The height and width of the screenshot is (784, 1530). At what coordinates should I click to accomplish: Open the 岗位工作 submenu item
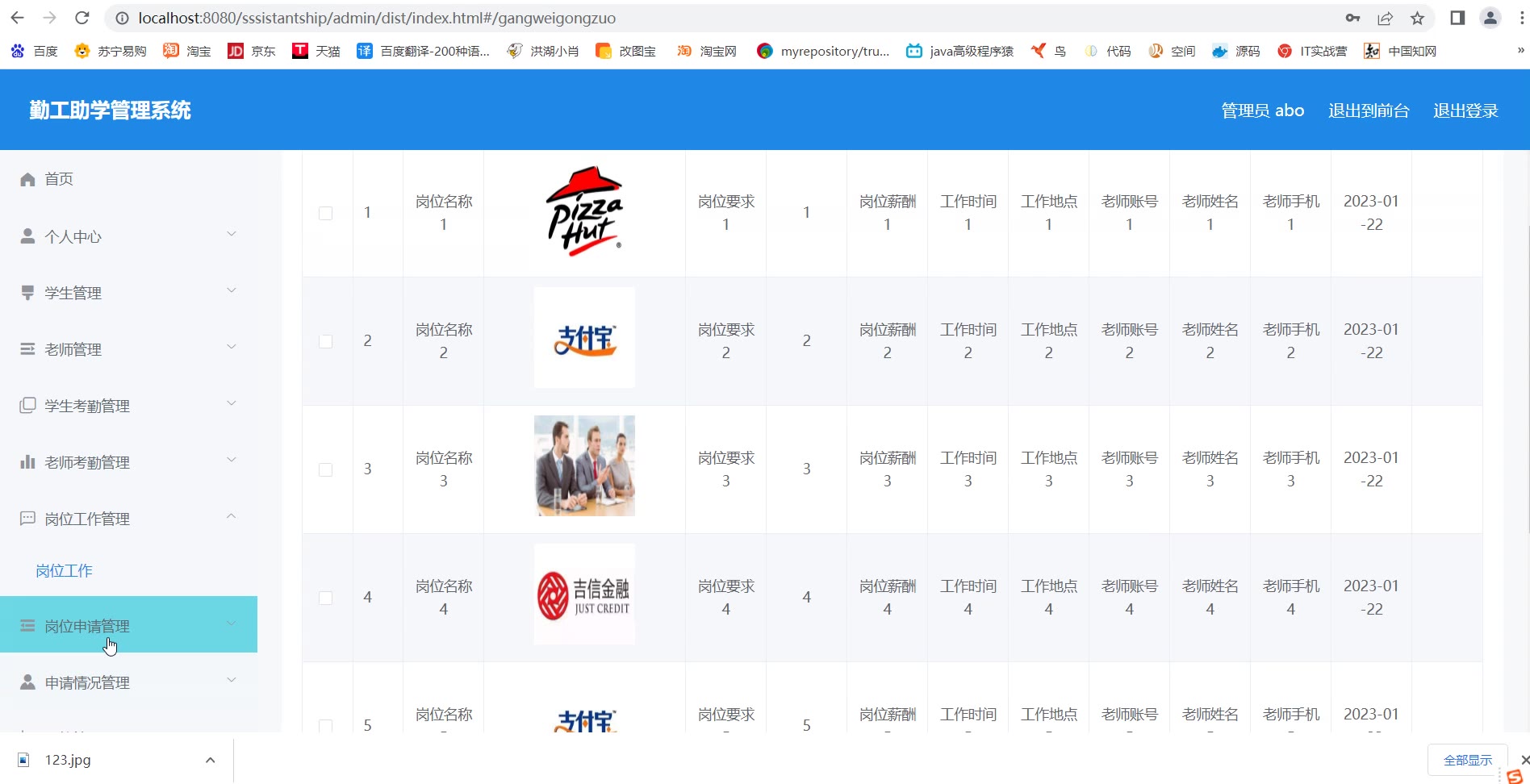point(65,571)
